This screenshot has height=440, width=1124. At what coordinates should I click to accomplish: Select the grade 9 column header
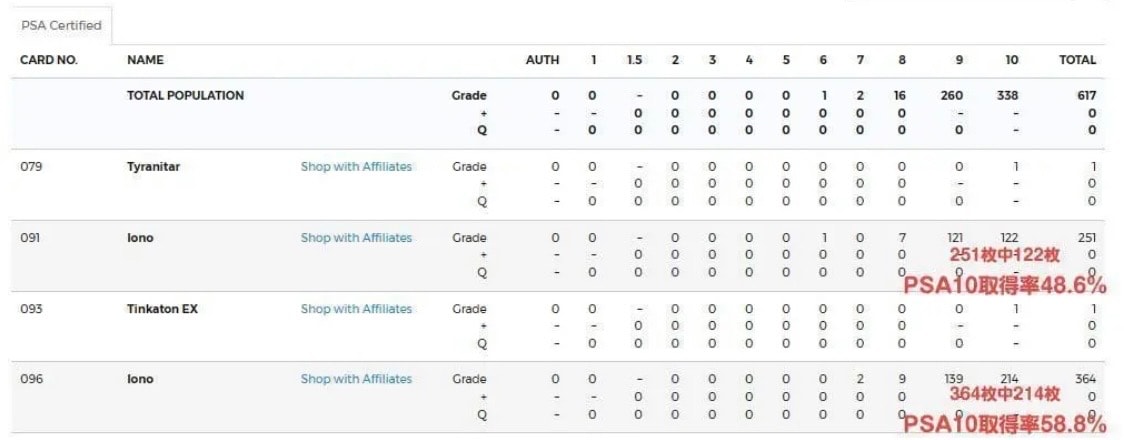[x=959, y=60]
